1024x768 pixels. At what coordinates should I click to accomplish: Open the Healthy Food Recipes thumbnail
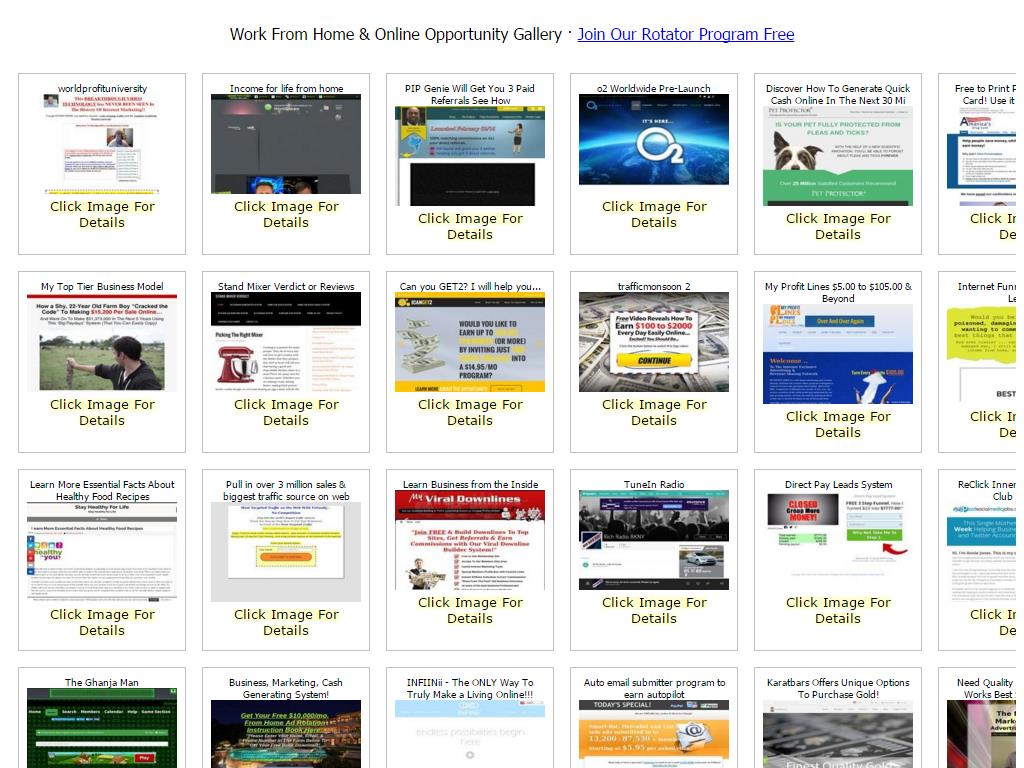pyautogui.click(x=102, y=552)
